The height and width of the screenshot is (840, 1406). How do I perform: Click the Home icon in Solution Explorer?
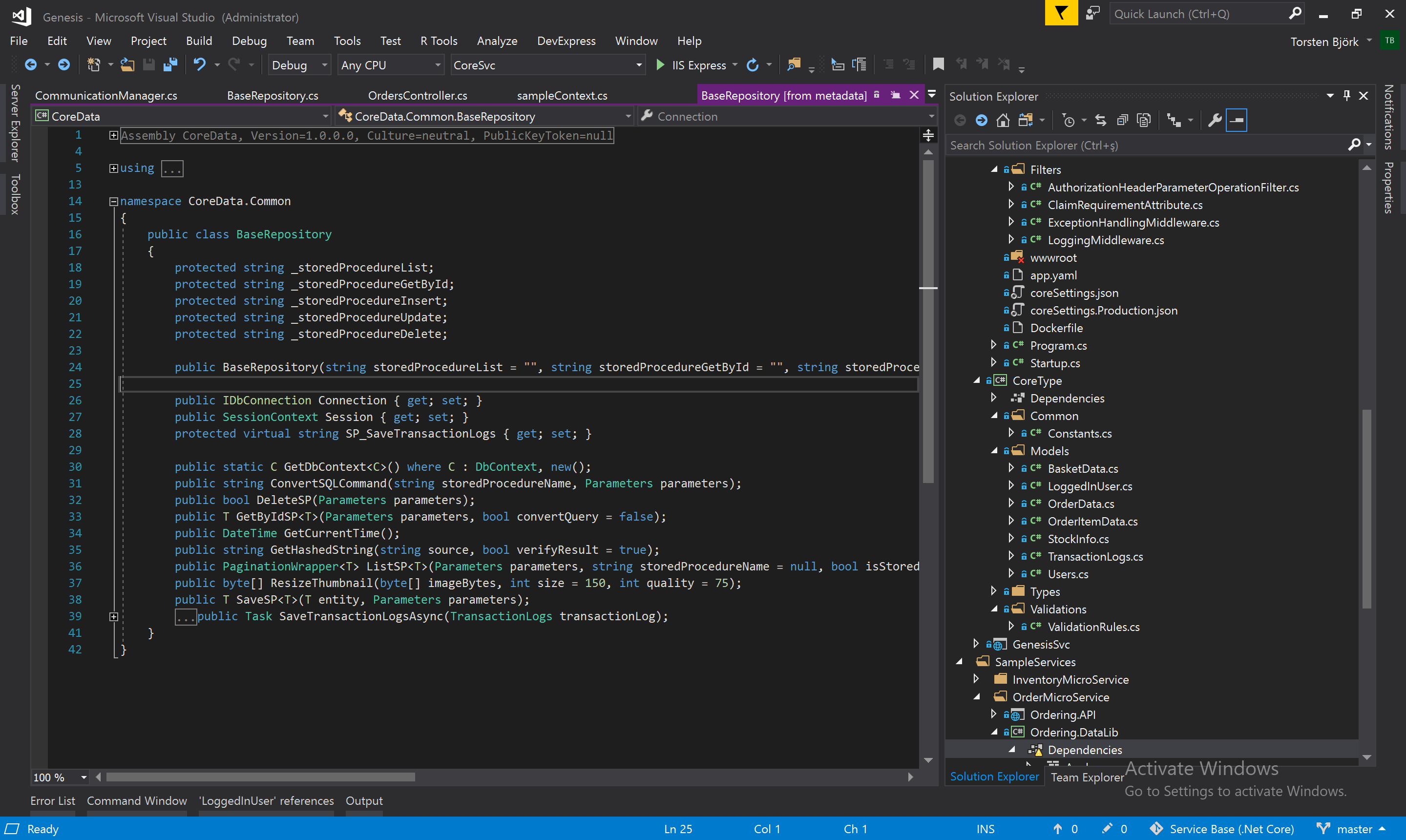coord(1003,120)
